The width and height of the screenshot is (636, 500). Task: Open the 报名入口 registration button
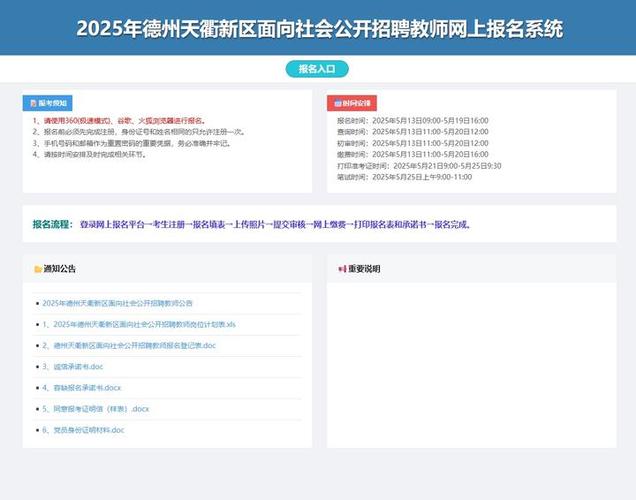pos(317,69)
